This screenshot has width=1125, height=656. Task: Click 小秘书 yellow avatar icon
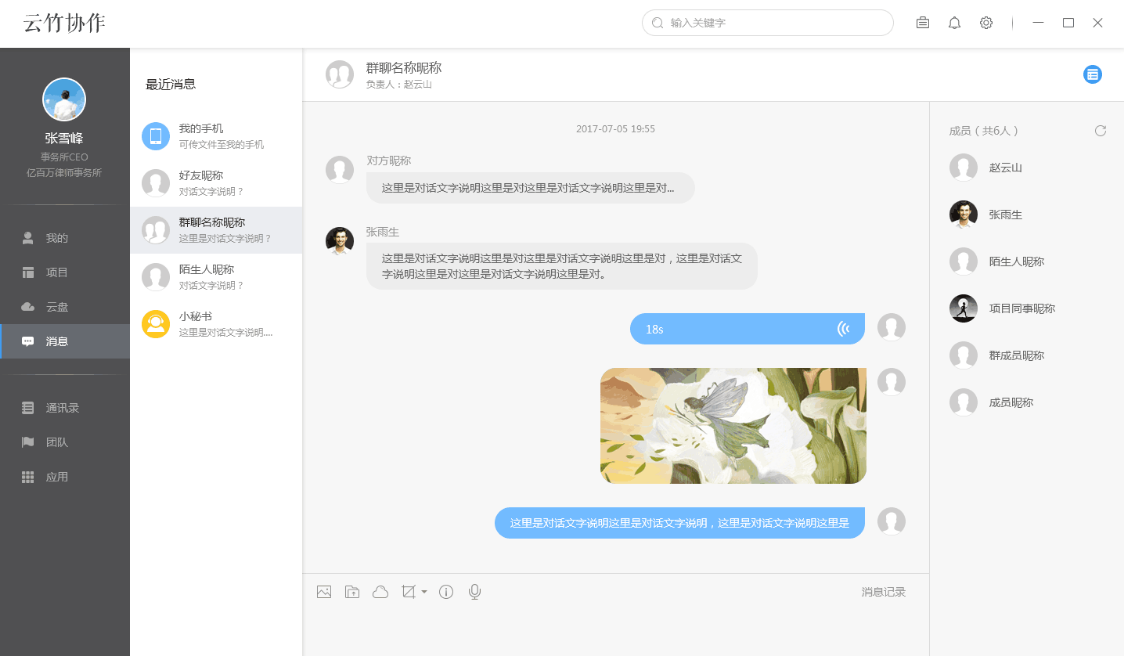coord(156,324)
